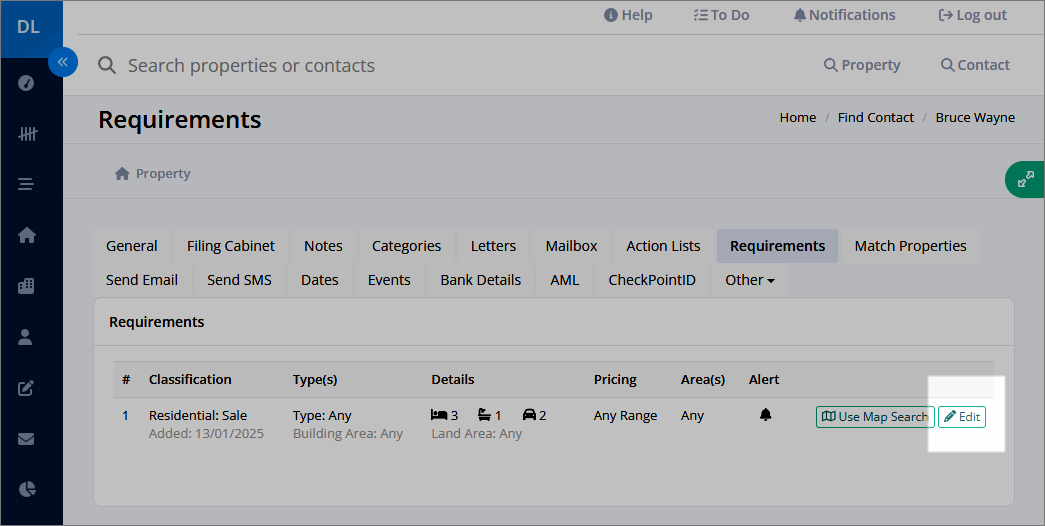Click the pencil edit icon in sidebar
The width and height of the screenshot is (1045, 526).
tap(26, 388)
